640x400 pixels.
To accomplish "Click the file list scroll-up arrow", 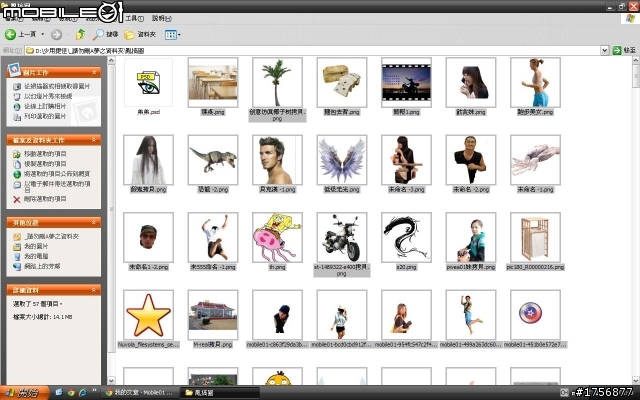I will pos(636,60).
